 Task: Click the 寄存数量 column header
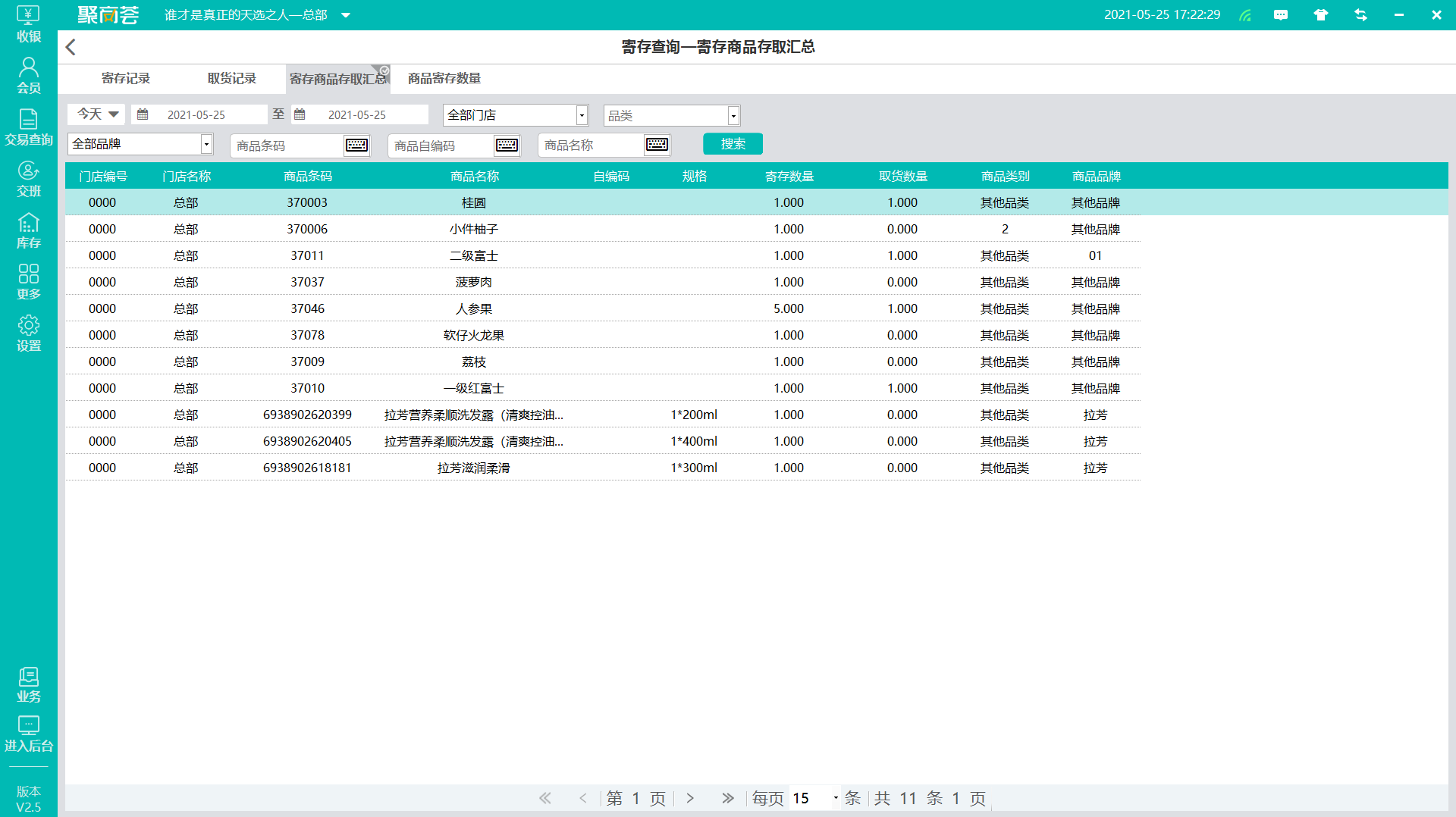point(789,176)
